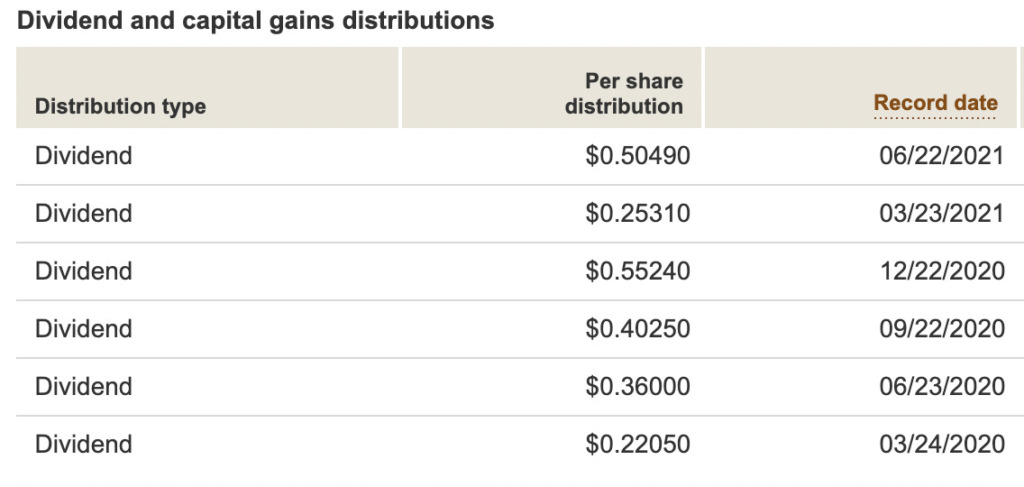Click Dividend in the 09/22/2020 row
1024x487 pixels.
(x=83, y=329)
